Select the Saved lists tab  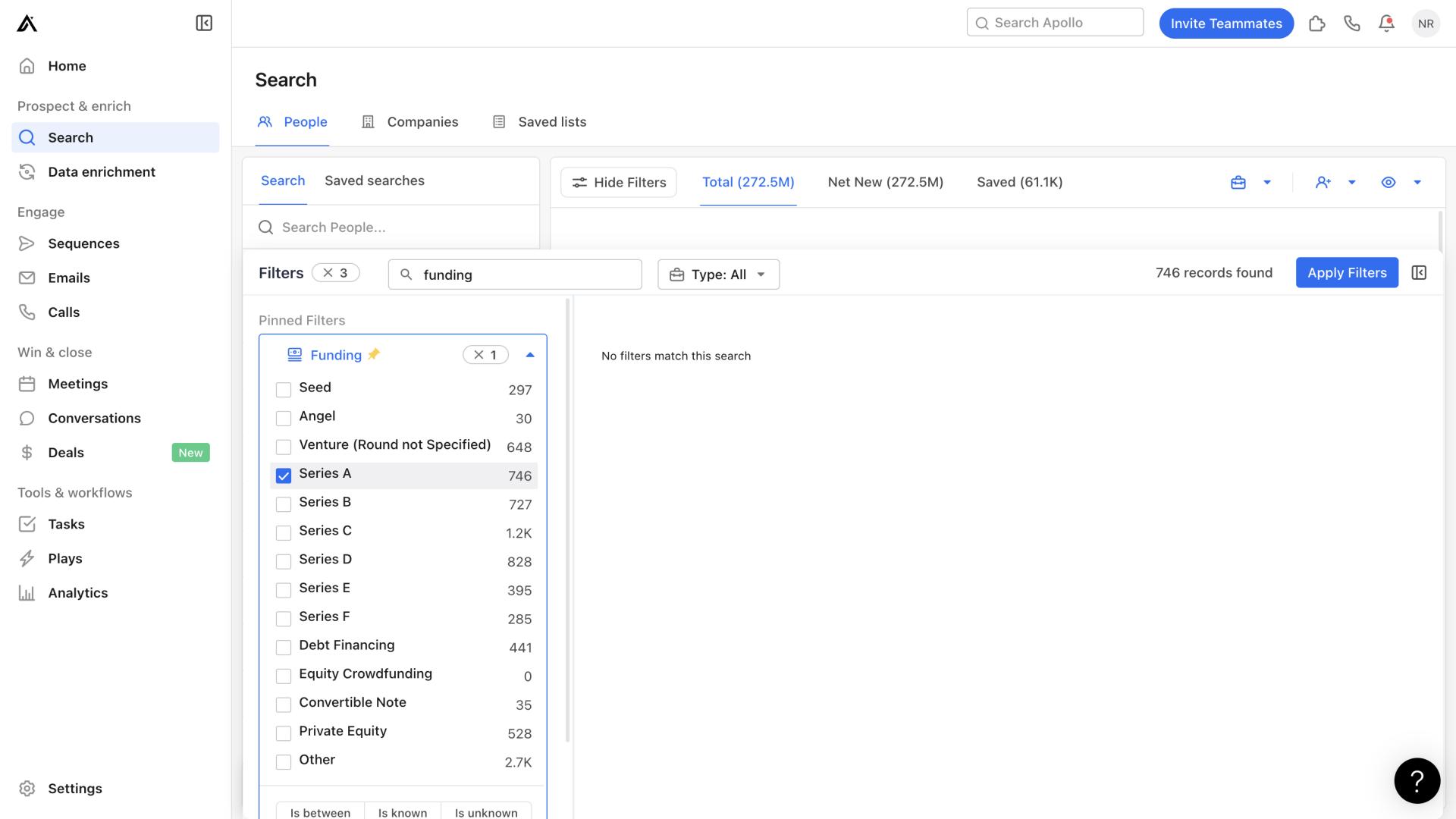(551, 122)
